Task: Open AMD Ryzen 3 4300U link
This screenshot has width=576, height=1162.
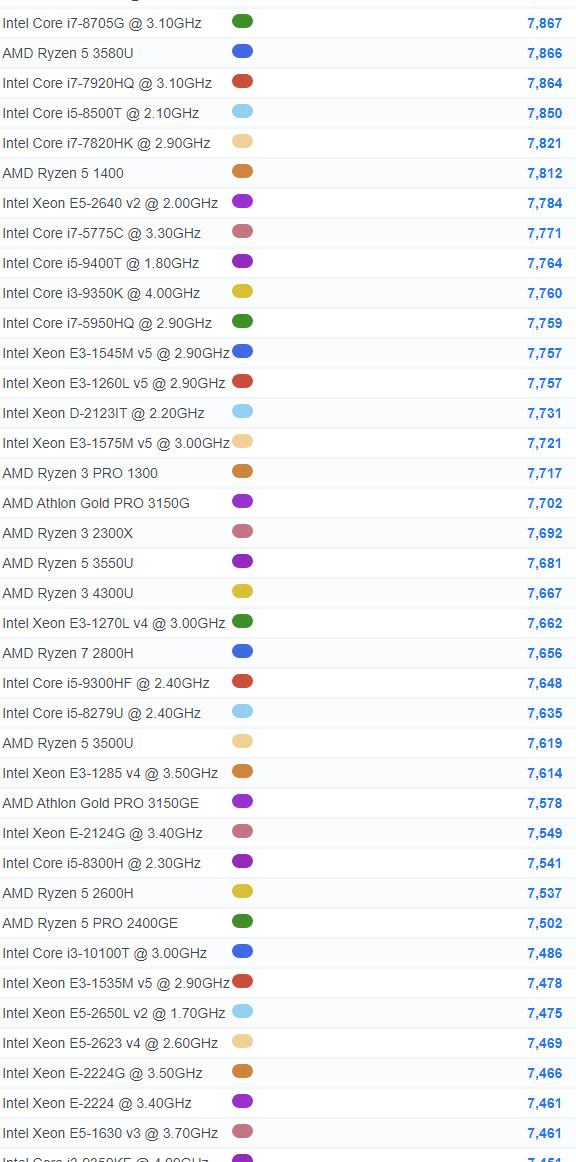Action: pos(68,593)
